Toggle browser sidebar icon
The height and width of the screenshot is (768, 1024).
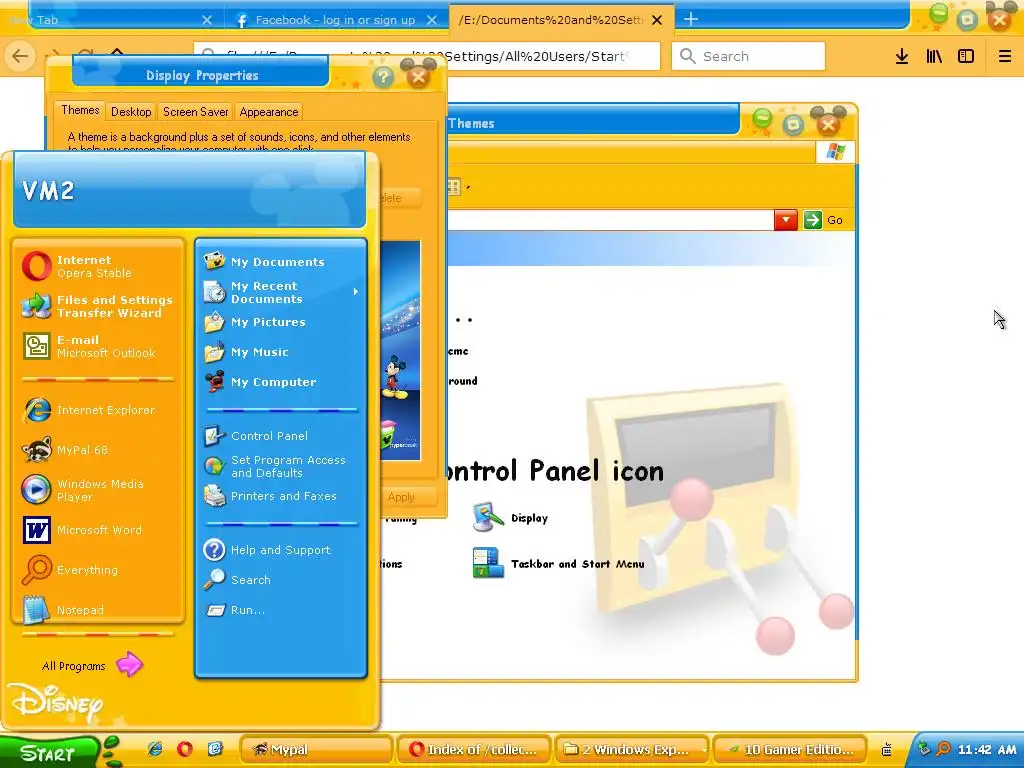pyautogui.click(x=966, y=56)
